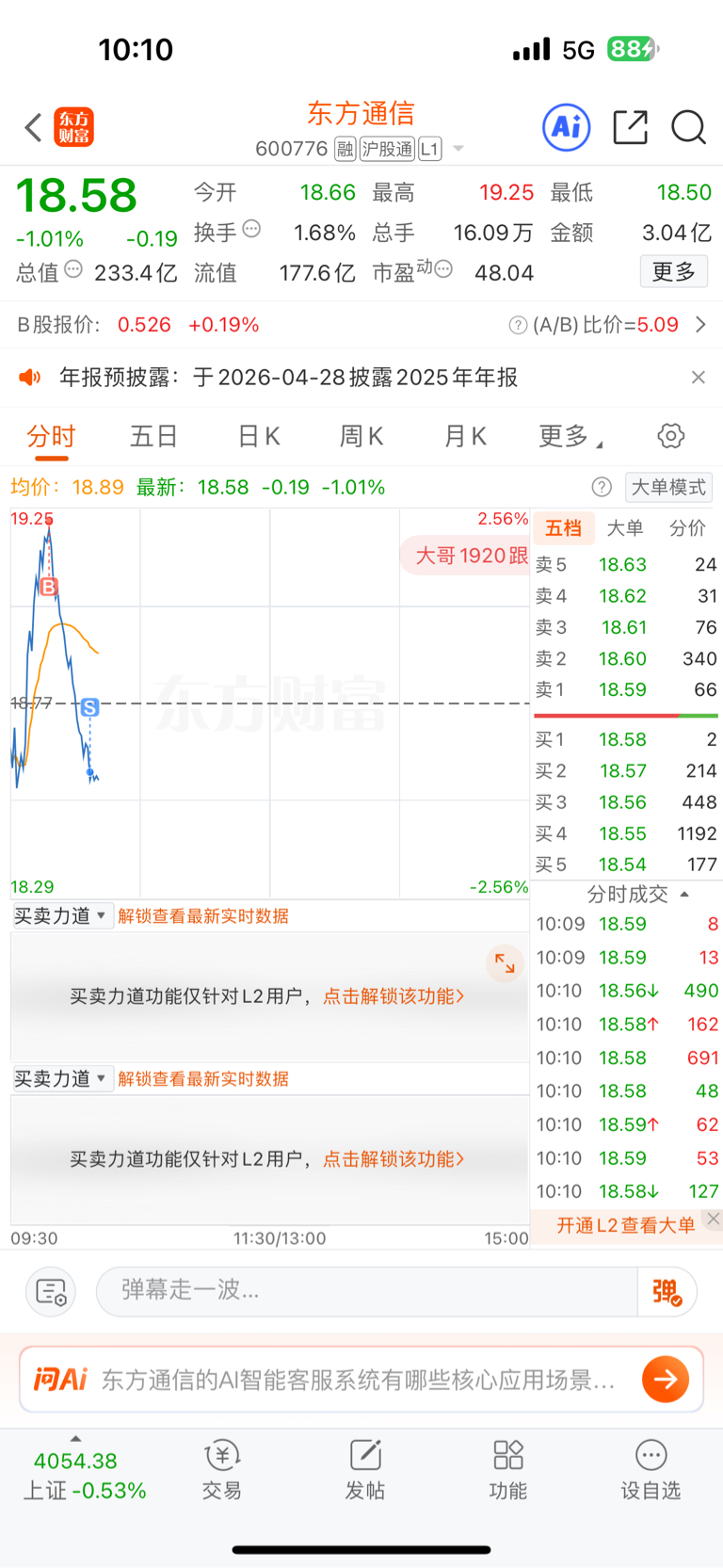This screenshot has width=723, height=1568.
Task: Open the 东方财富 logo icon
Action: click(74, 127)
